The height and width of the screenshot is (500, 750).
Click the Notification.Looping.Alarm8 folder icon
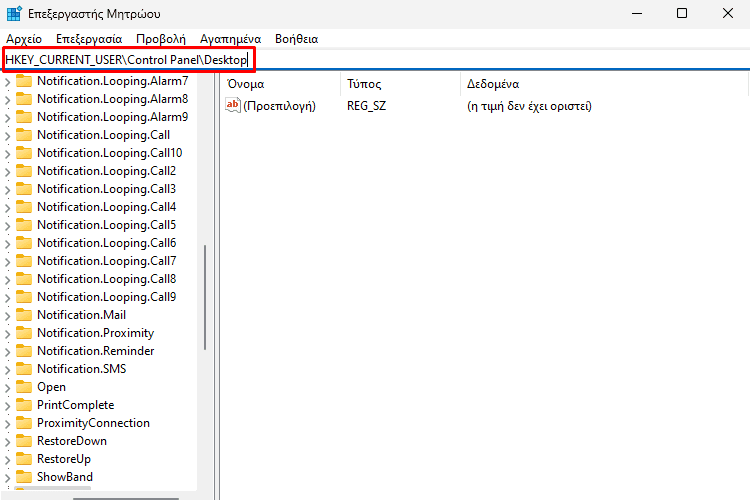click(24, 99)
